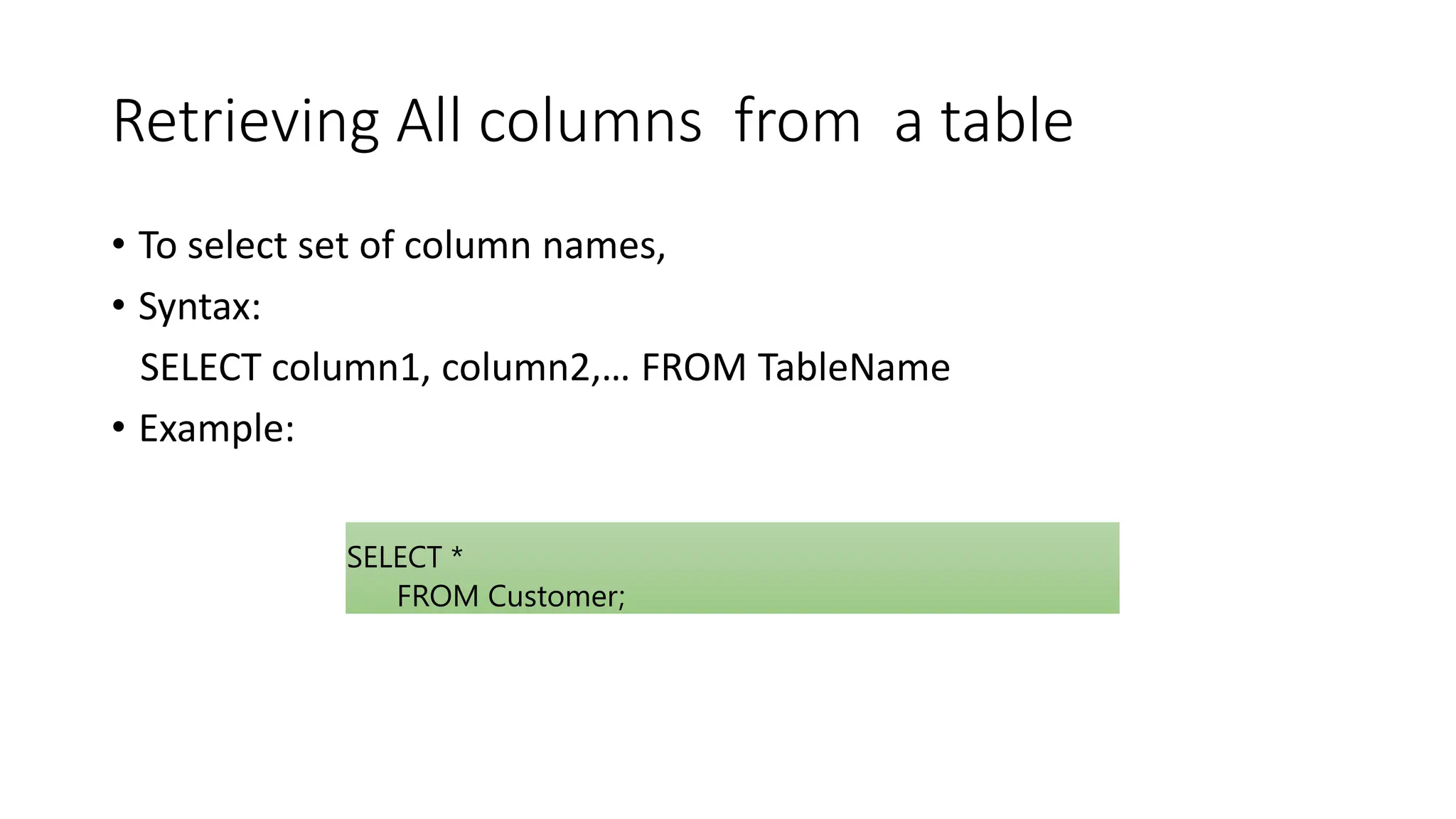
Task: Select the 'Syntax:' bullet text
Action: 200,307
